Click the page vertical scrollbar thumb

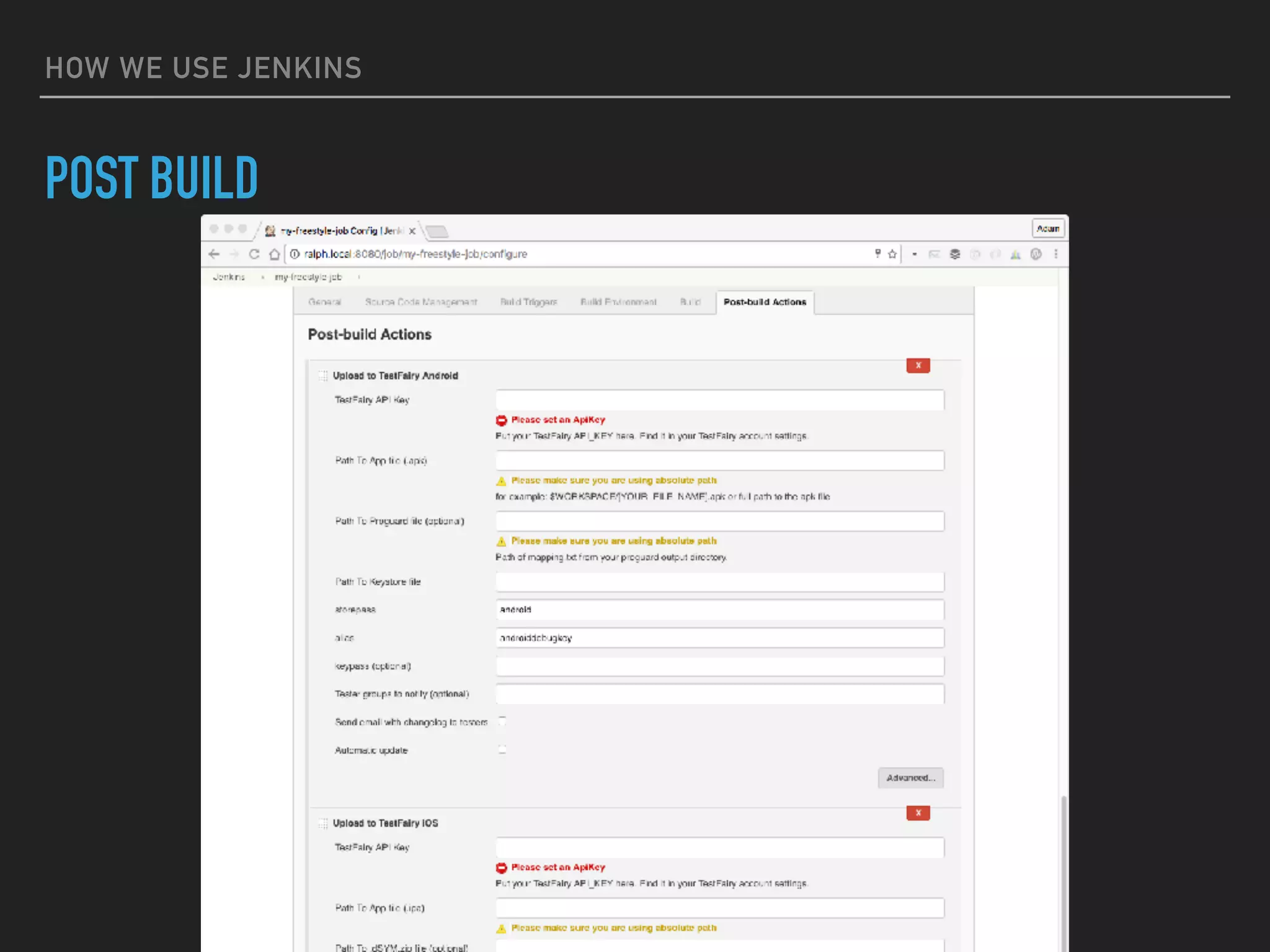tap(1064, 873)
